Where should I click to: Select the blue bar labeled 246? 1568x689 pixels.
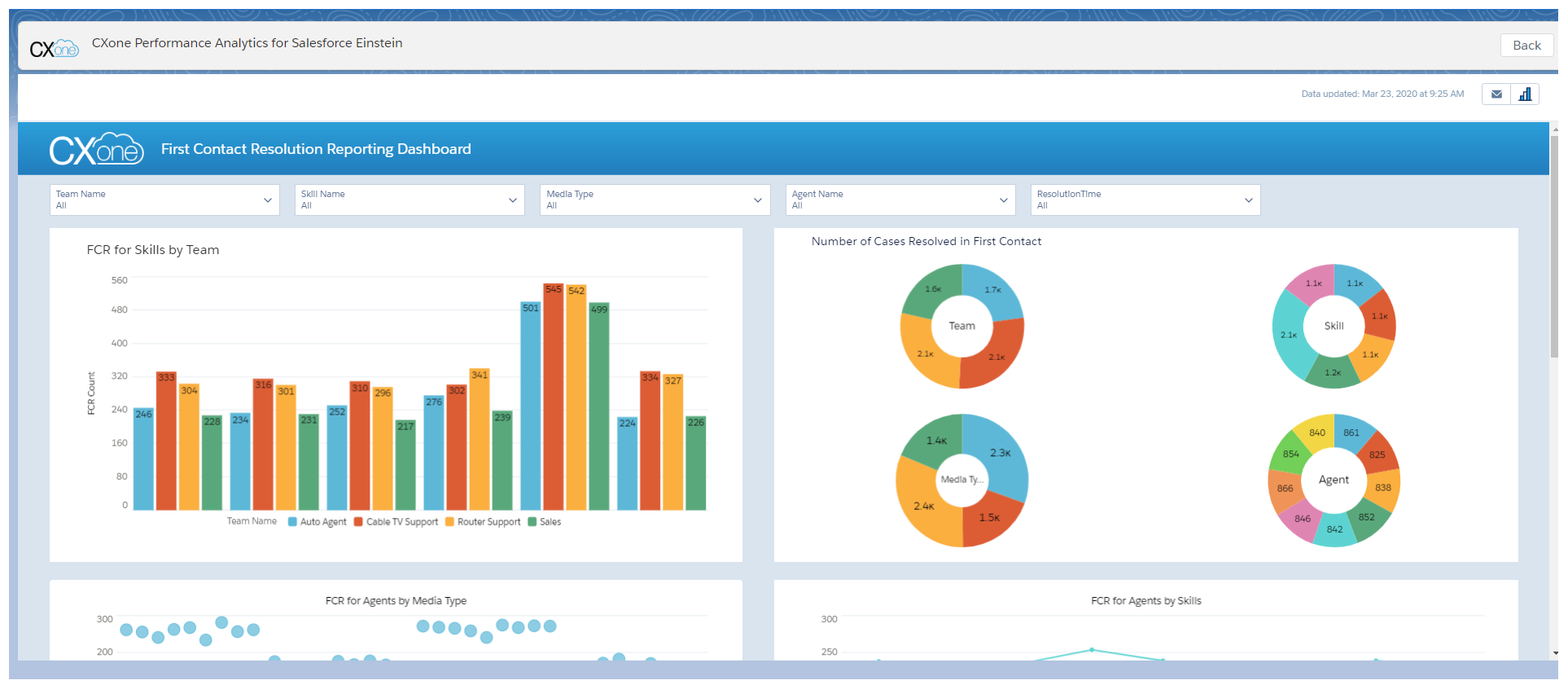143,459
